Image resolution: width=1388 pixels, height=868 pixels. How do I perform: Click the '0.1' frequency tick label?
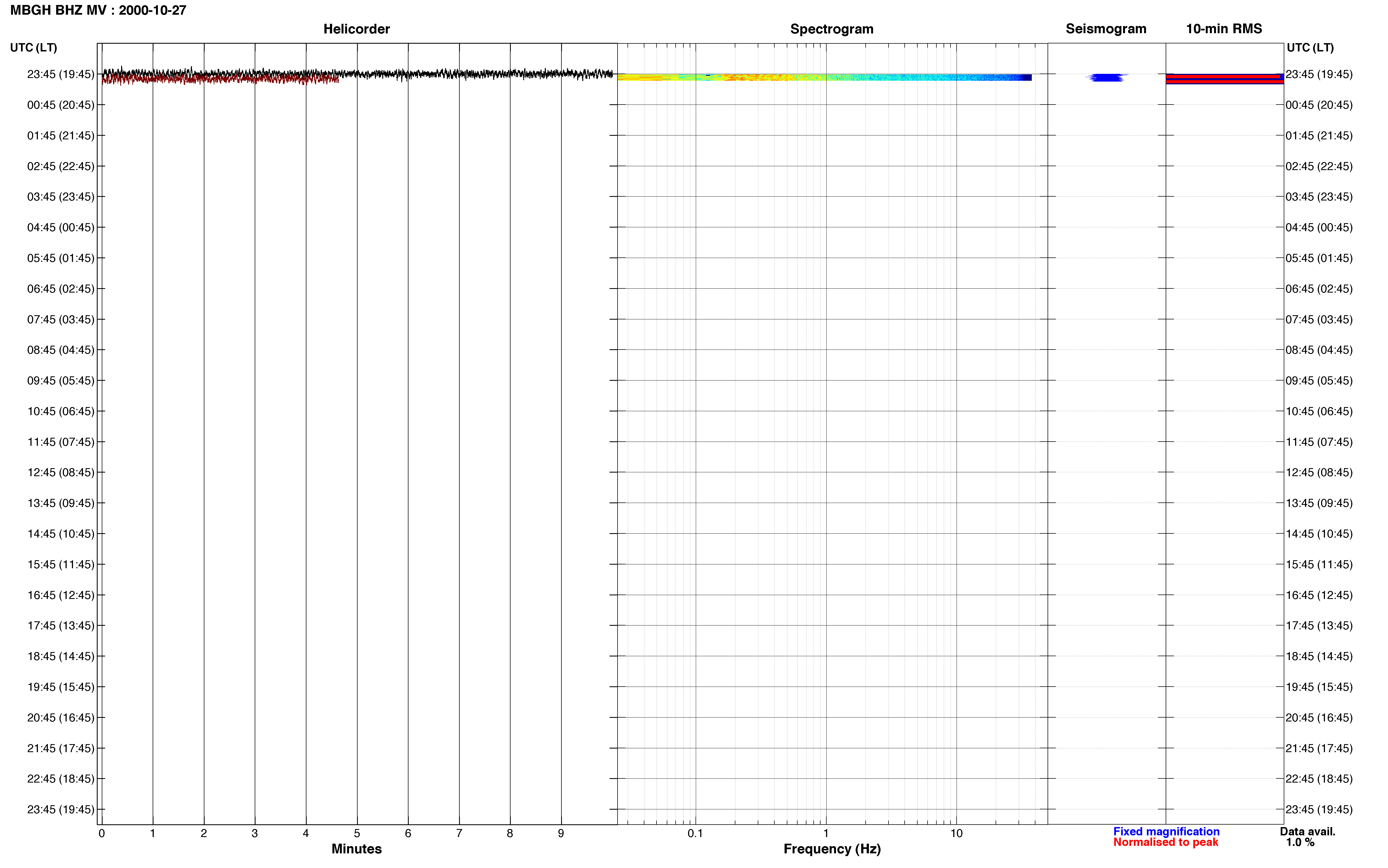(x=695, y=833)
